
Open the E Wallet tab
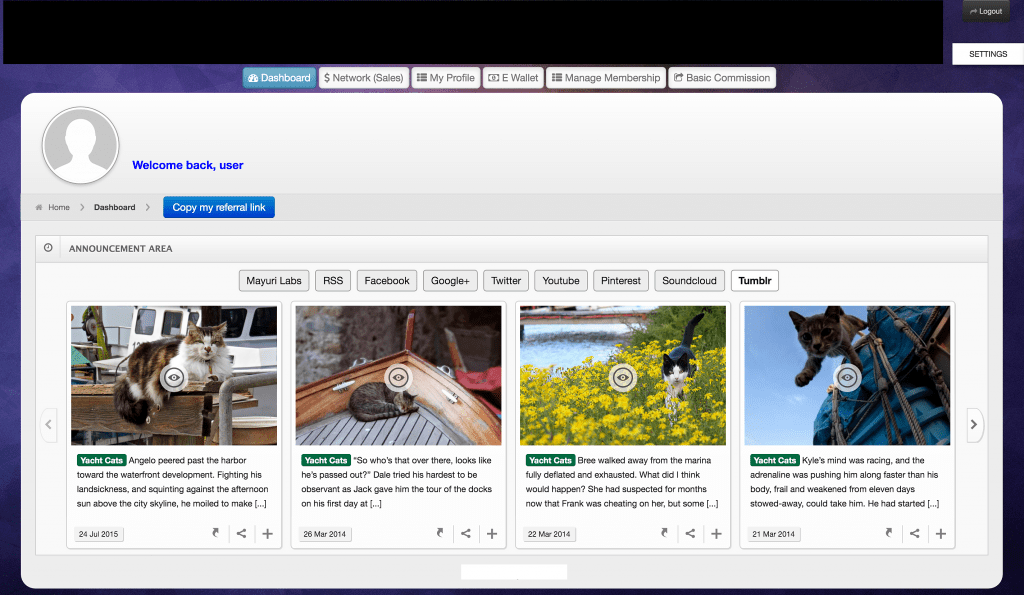[x=513, y=78]
